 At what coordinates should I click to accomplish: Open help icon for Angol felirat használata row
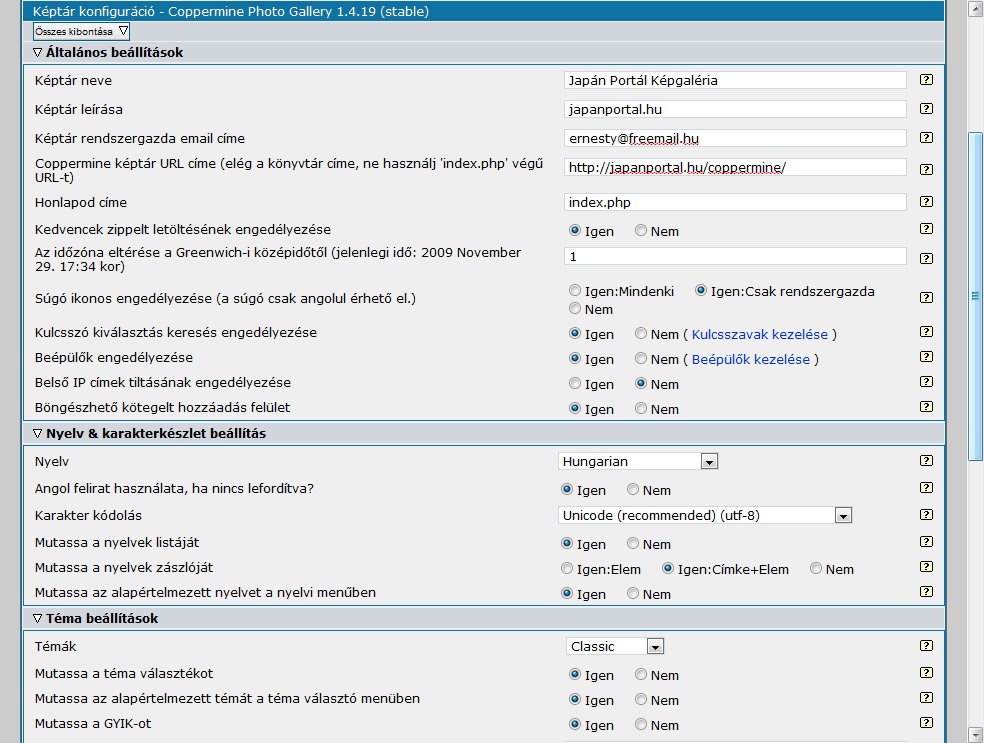point(926,488)
